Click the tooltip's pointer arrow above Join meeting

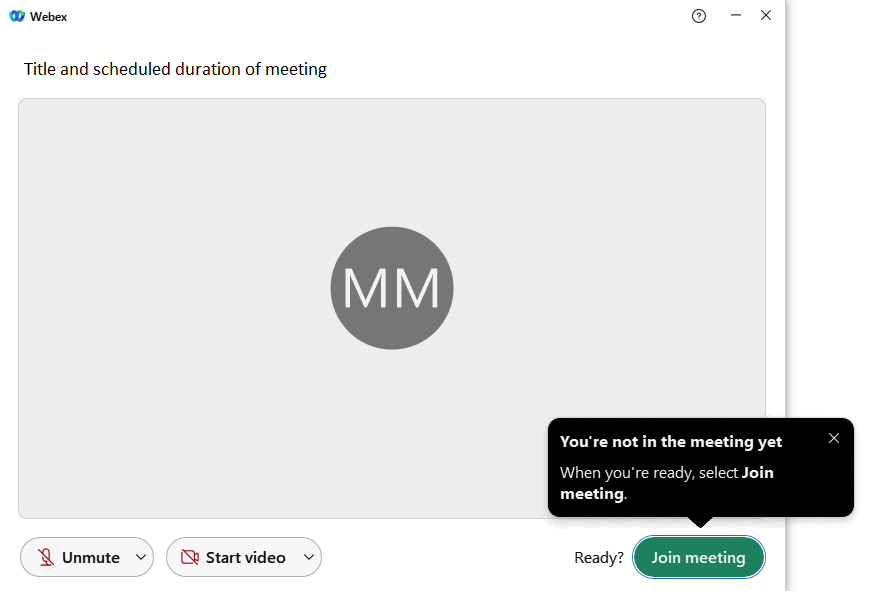pos(700,521)
